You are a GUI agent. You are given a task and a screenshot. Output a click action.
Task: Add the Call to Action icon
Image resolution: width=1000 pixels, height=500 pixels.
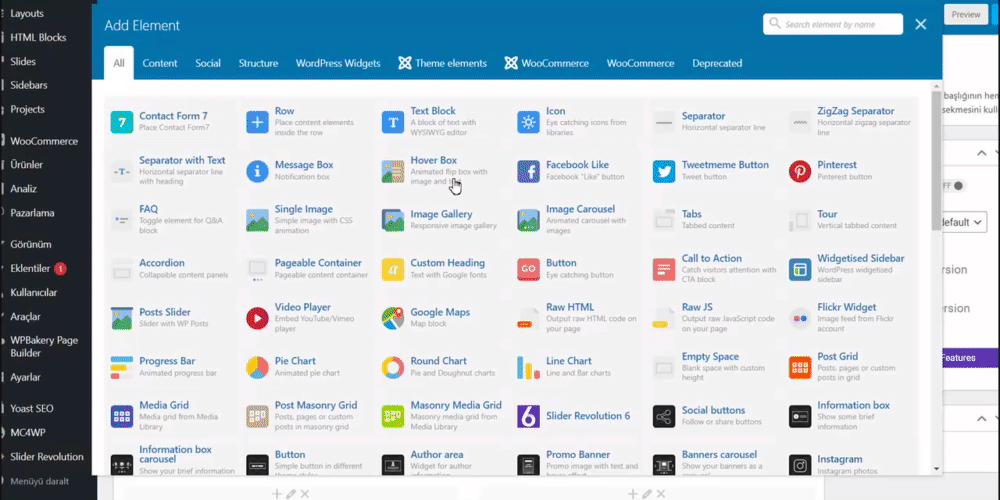tap(664, 269)
